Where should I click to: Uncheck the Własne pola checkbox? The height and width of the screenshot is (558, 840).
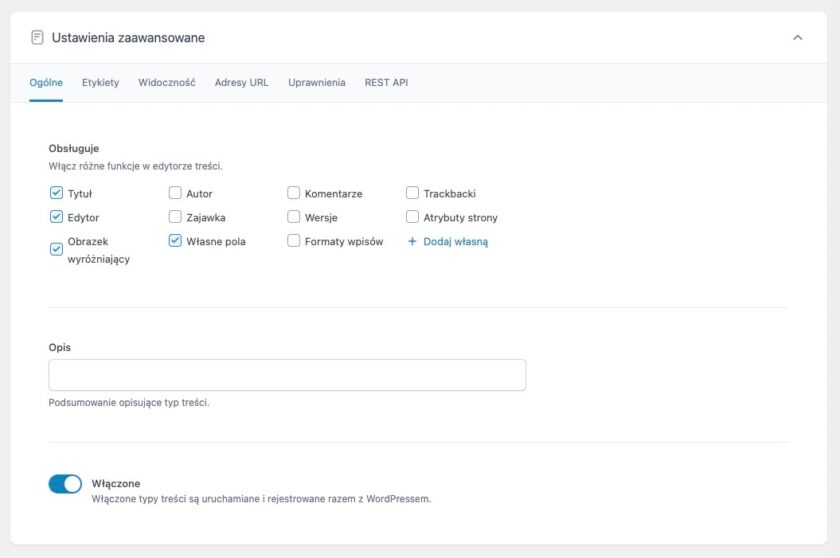coord(175,241)
